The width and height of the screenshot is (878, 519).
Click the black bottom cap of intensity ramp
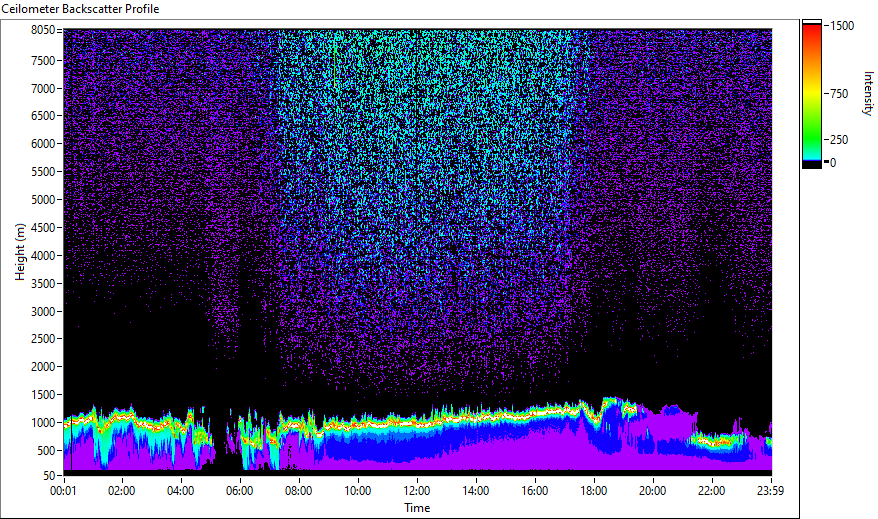(812, 165)
